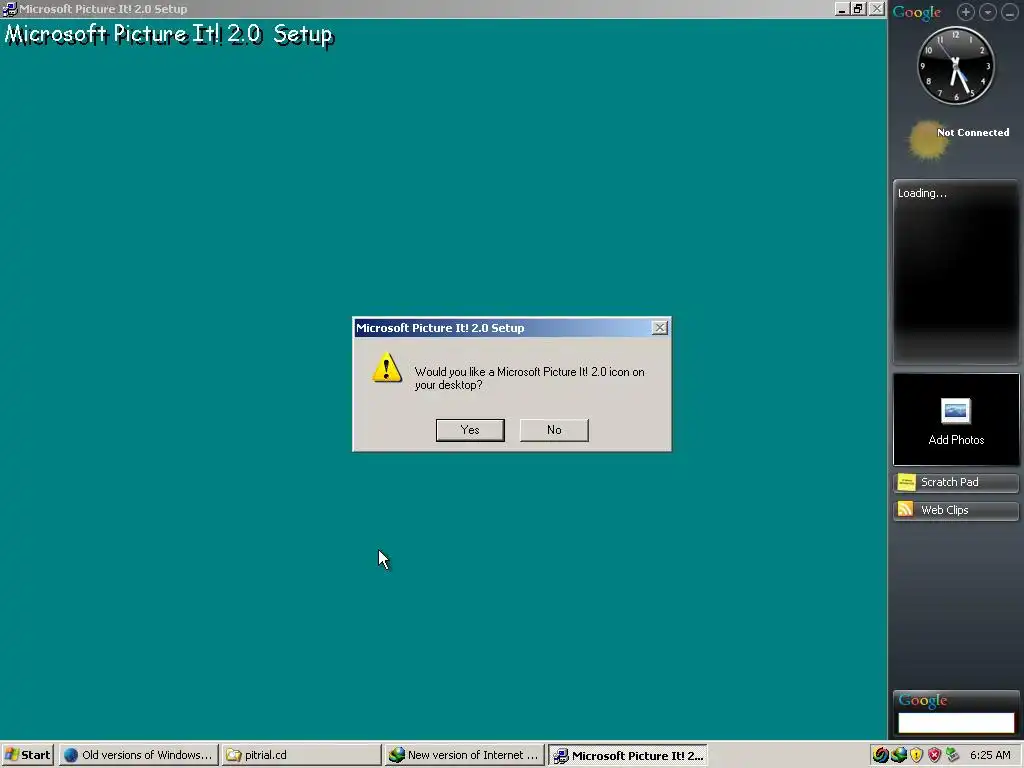Click the Add Photos label
The height and width of the screenshot is (768, 1024).
click(956, 440)
